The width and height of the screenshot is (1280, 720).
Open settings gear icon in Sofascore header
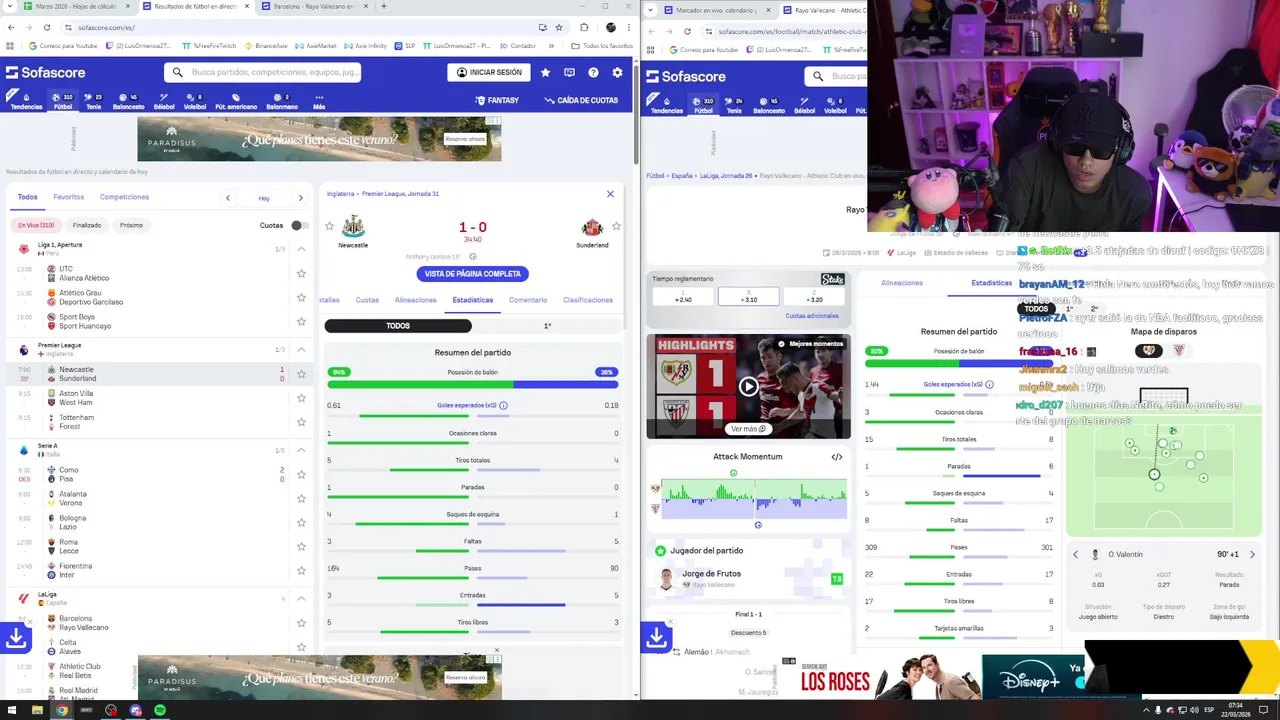617,72
